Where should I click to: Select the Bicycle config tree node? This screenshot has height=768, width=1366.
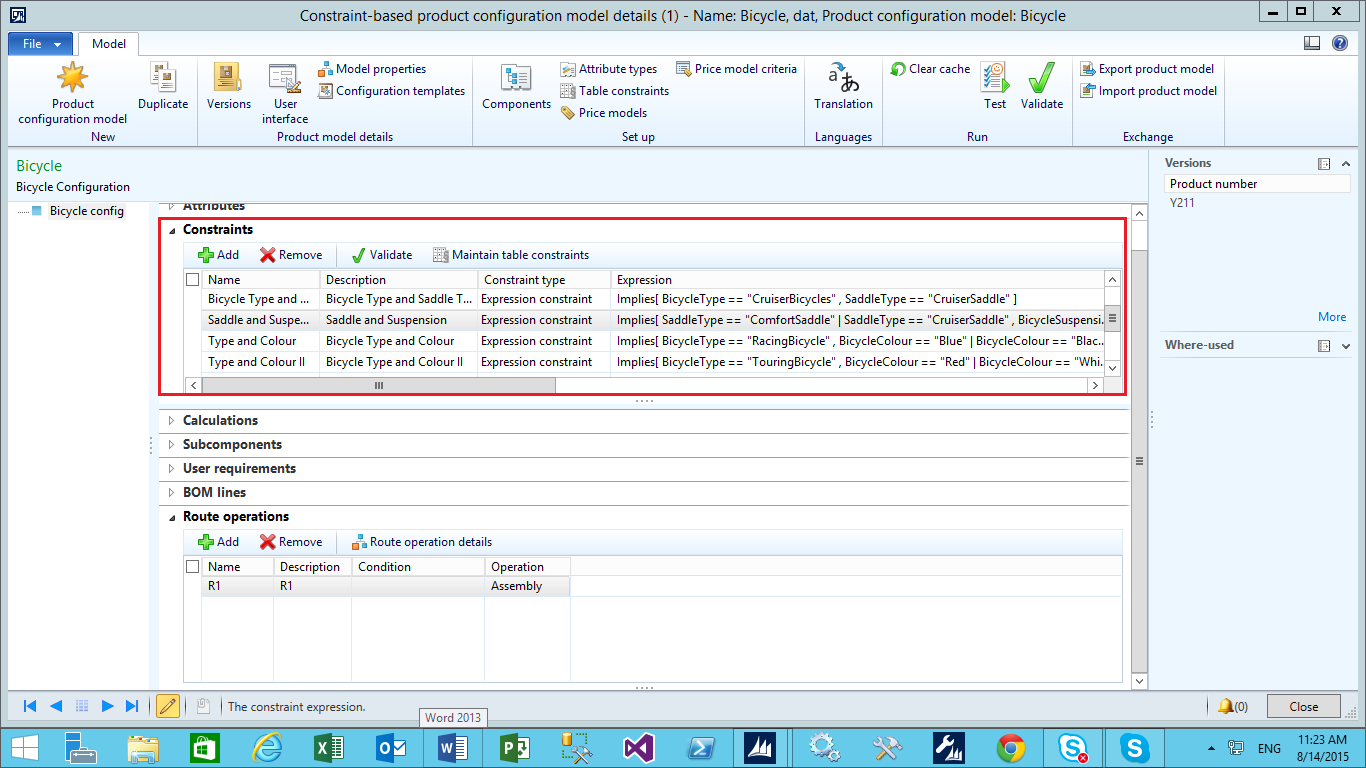(x=86, y=211)
